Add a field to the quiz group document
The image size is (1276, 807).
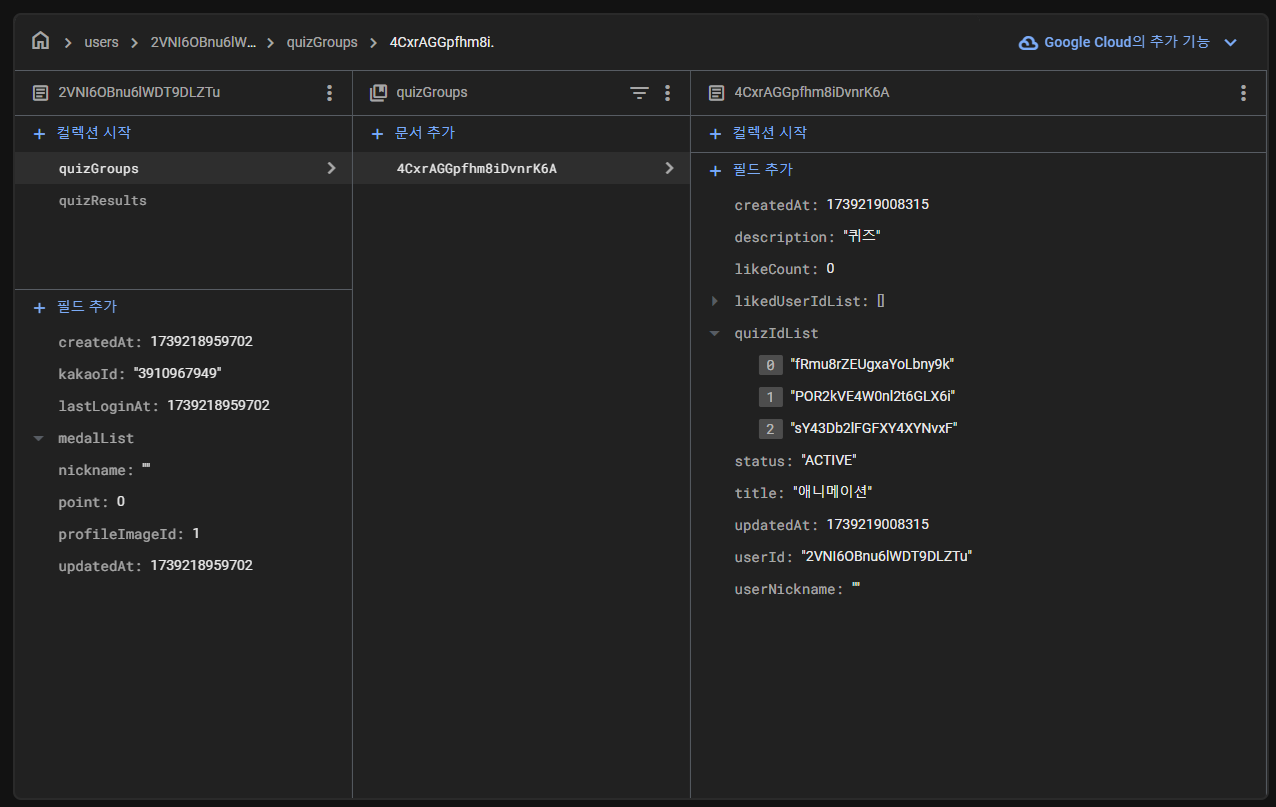pos(750,170)
